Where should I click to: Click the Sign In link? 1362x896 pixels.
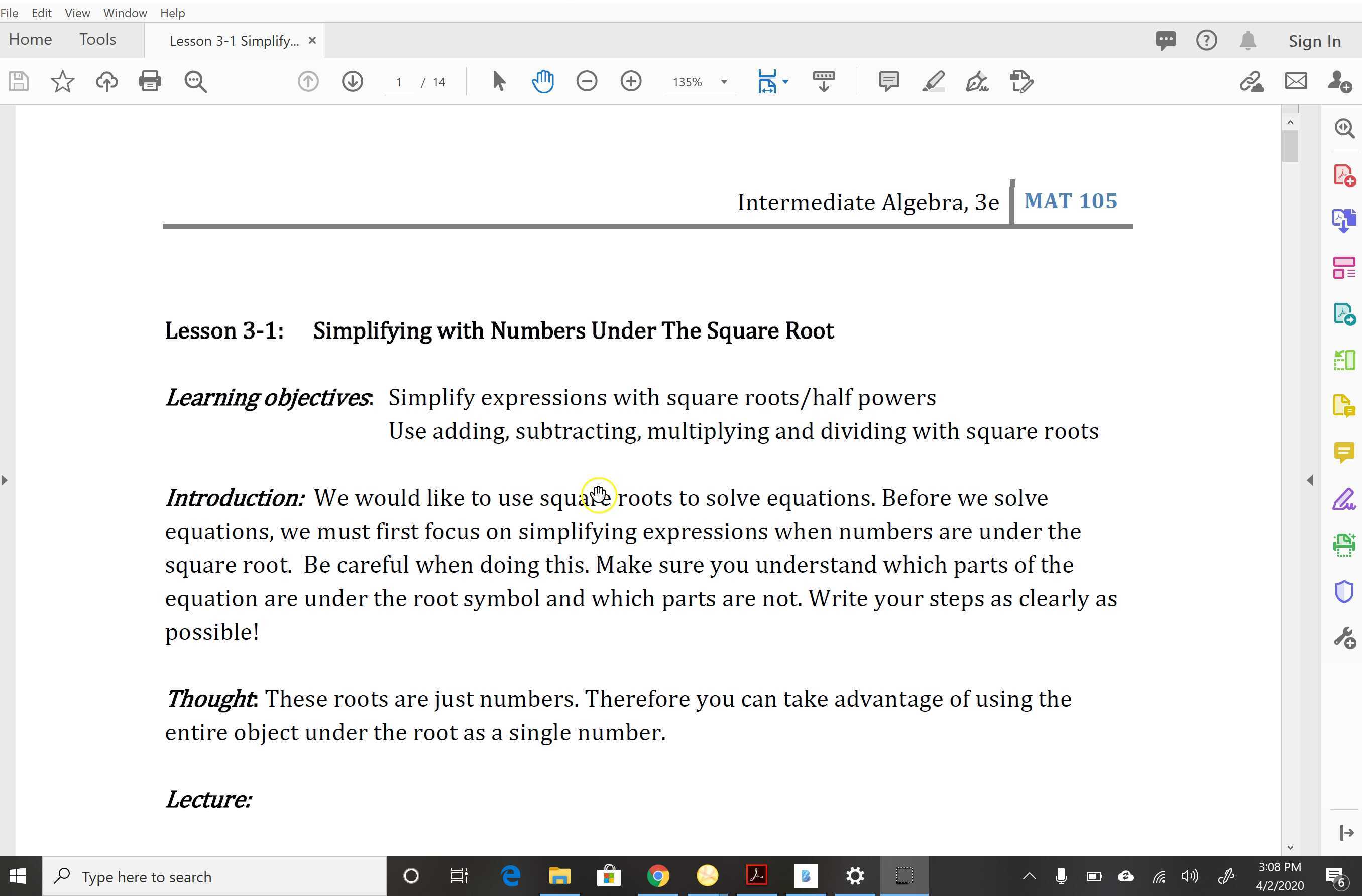1314,41
